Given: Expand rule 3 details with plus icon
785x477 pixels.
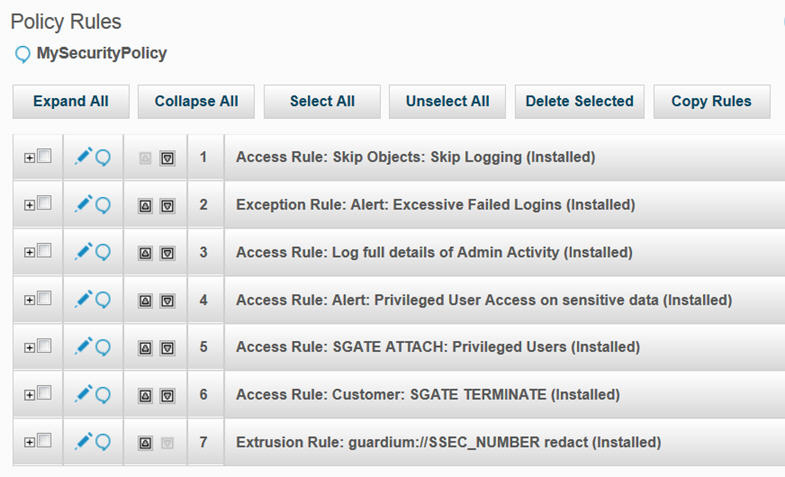Looking at the screenshot, I should click(x=30, y=252).
